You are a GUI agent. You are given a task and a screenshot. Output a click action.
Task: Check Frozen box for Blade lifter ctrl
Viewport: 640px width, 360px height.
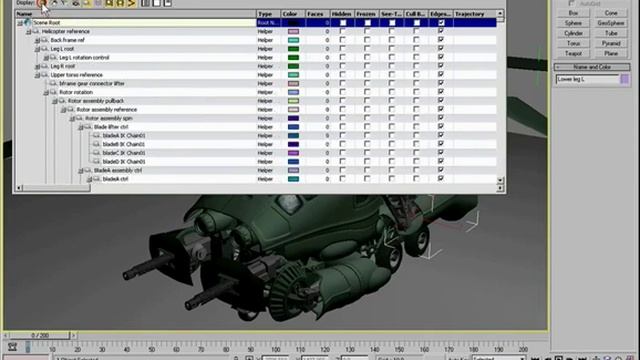tap(367, 127)
